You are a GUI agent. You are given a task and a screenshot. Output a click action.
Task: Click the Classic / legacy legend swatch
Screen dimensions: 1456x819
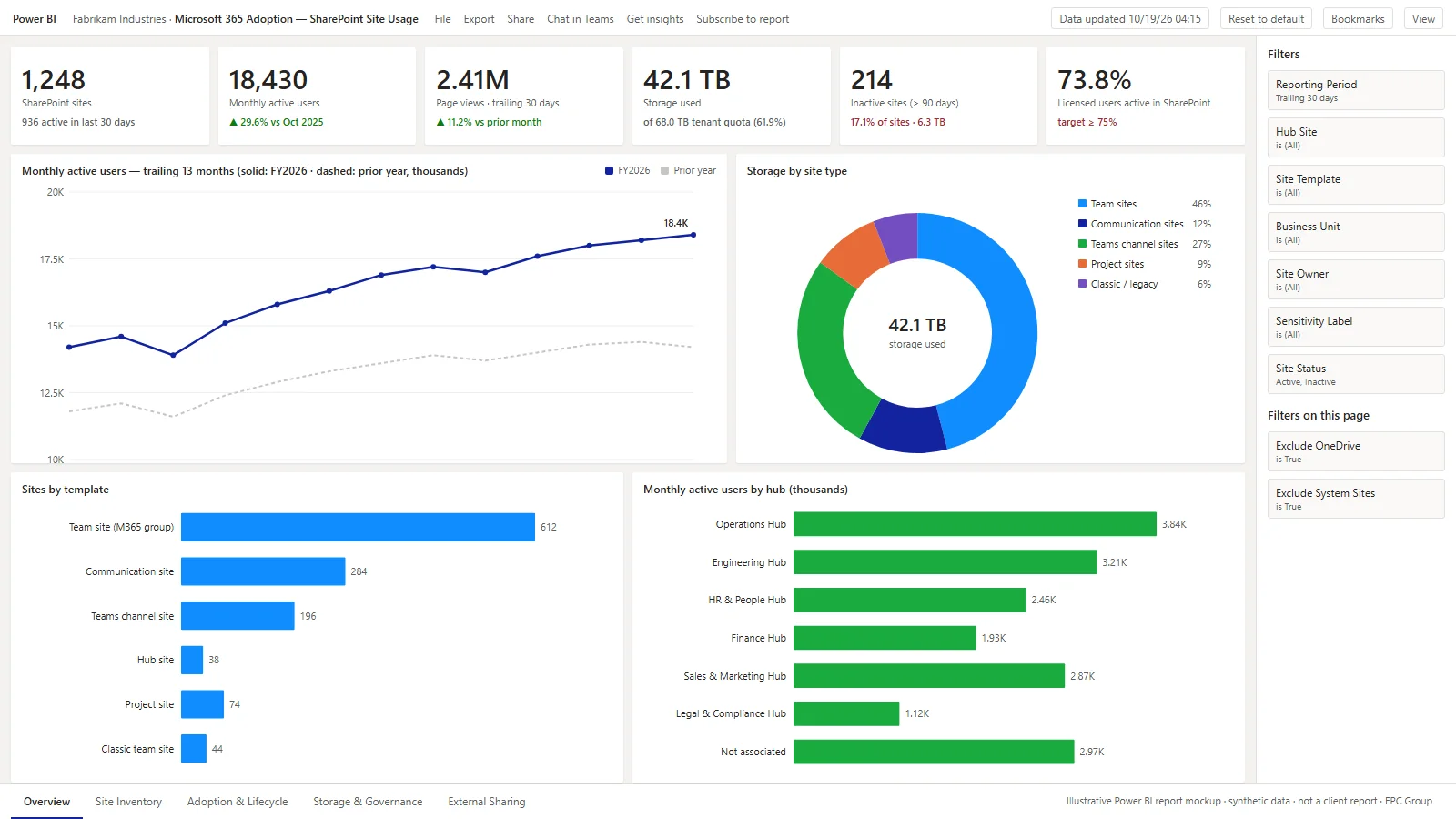point(1082,284)
